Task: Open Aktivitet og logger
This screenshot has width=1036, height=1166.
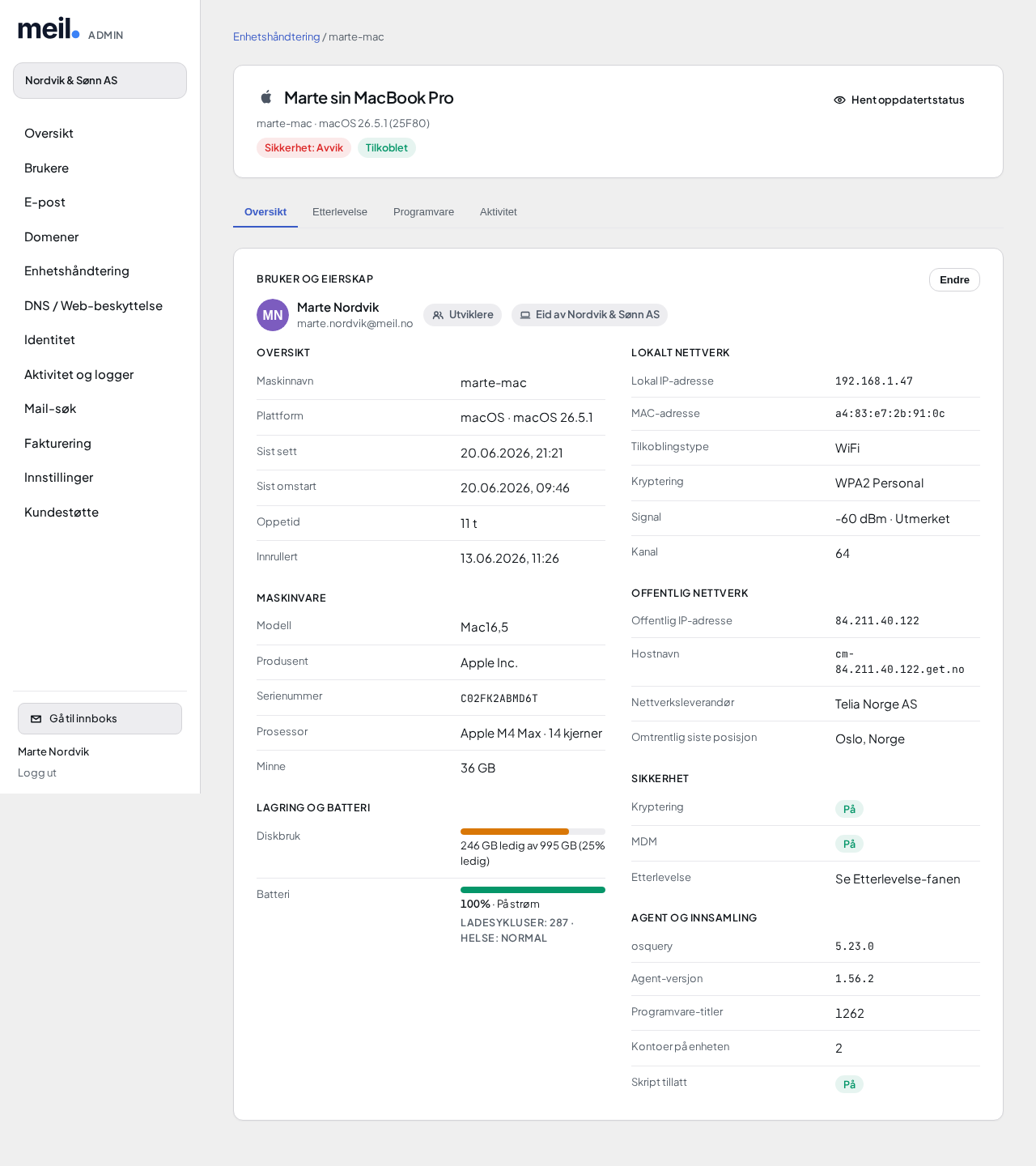Action: [x=100, y=375]
